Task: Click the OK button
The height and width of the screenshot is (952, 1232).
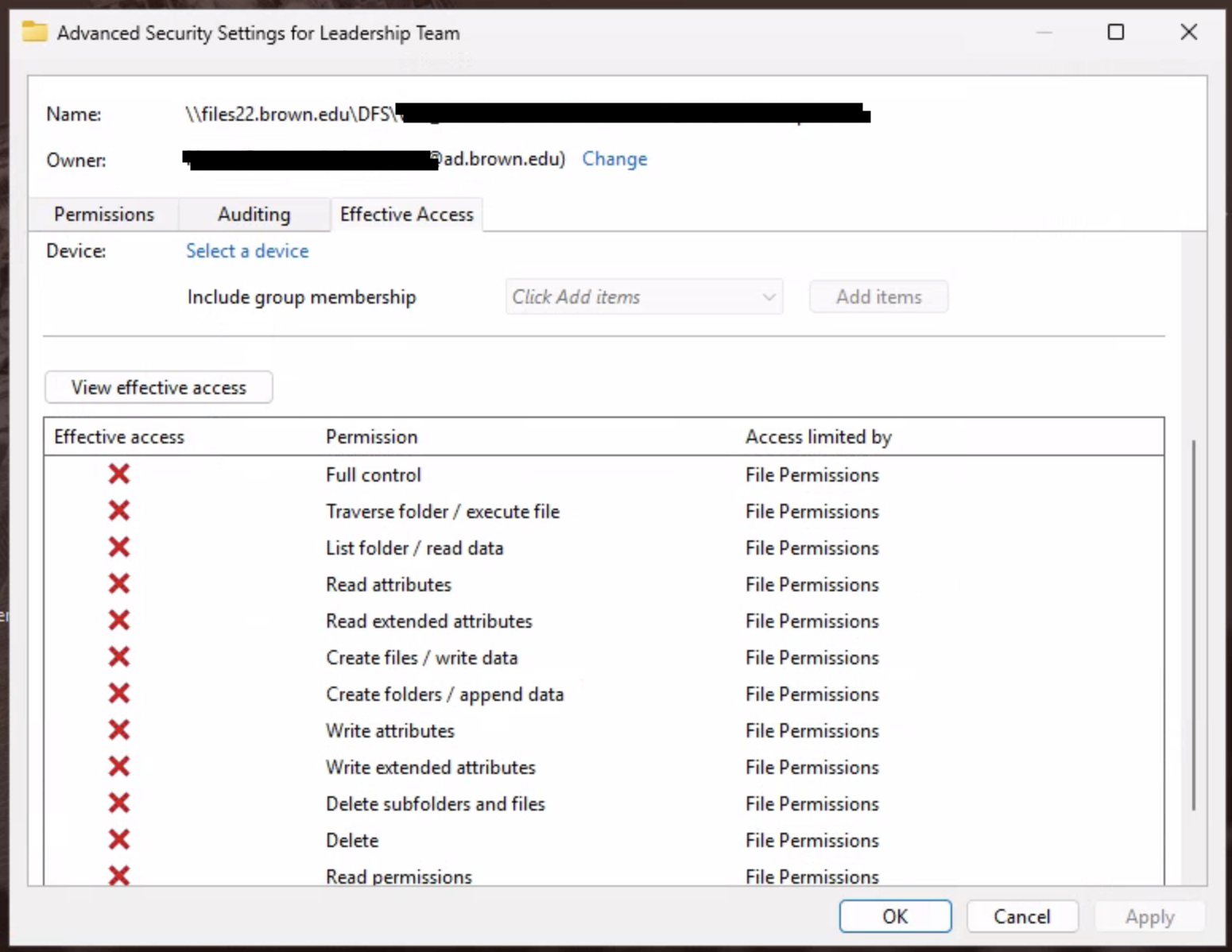Action: click(x=895, y=916)
